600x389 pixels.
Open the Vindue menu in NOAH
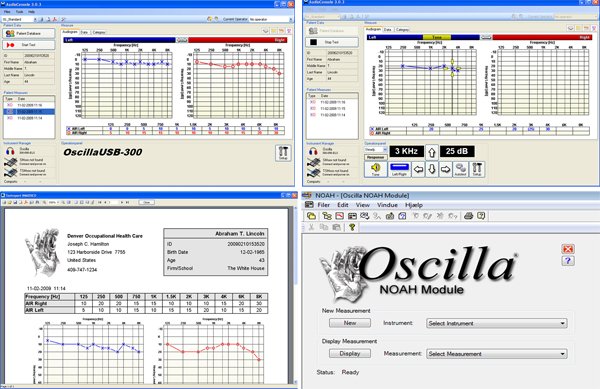coord(387,205)
